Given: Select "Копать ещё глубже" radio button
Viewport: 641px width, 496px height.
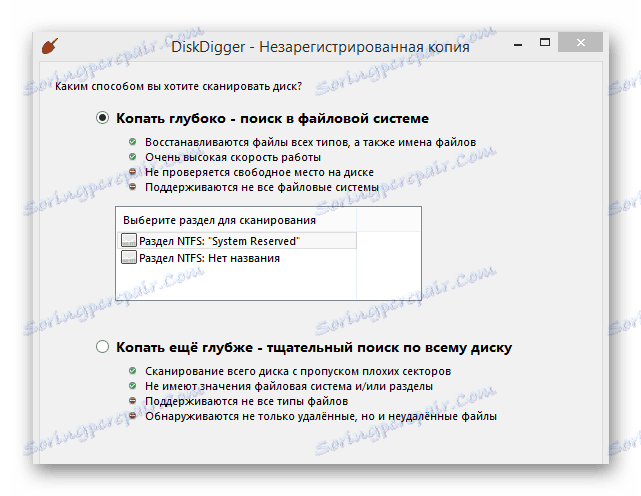Looking at the screenshot, I should point(102,347).
